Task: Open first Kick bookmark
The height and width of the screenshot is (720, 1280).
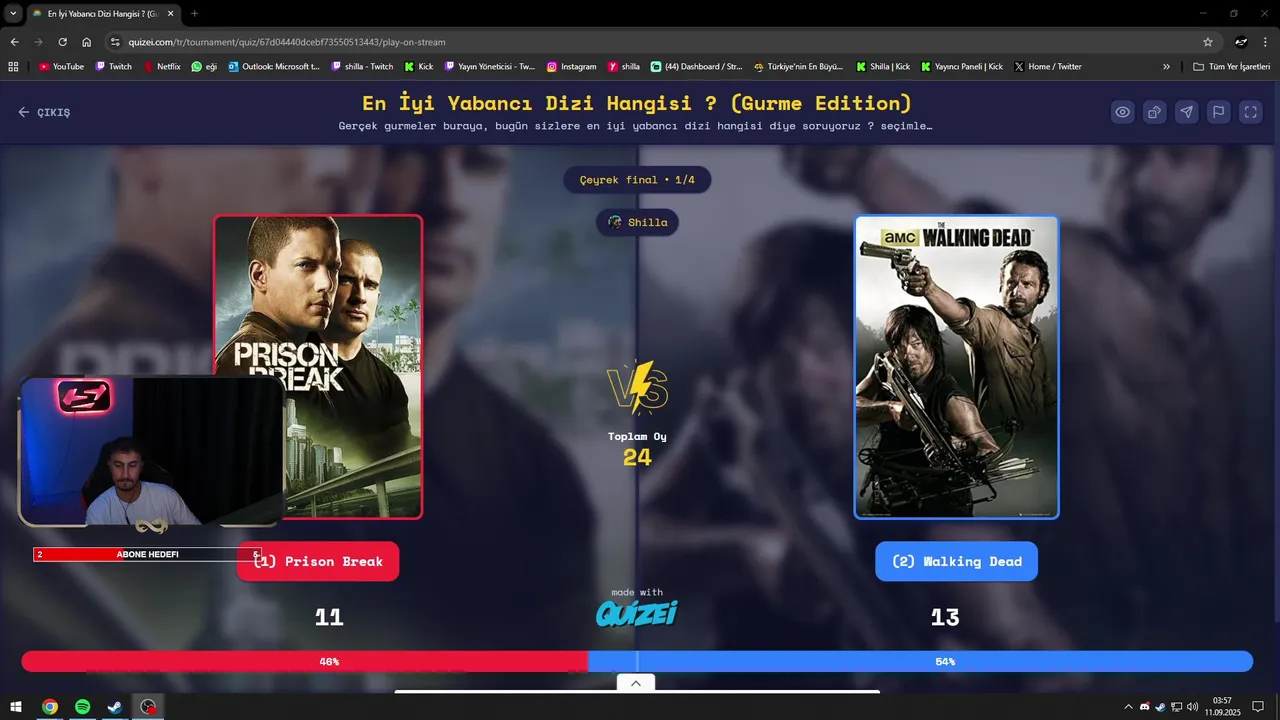Action: 418,66
